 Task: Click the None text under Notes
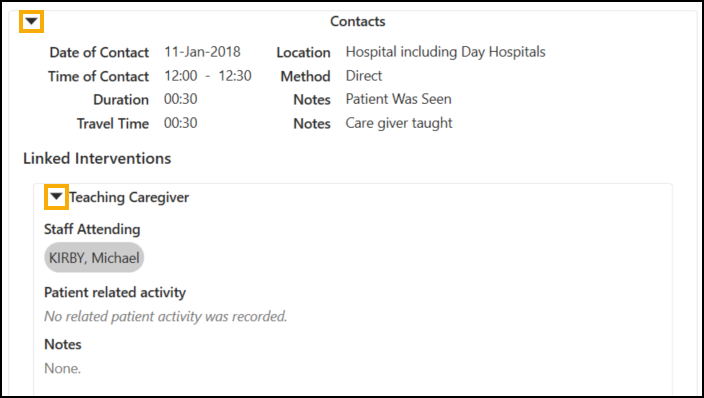coord(62,368)
